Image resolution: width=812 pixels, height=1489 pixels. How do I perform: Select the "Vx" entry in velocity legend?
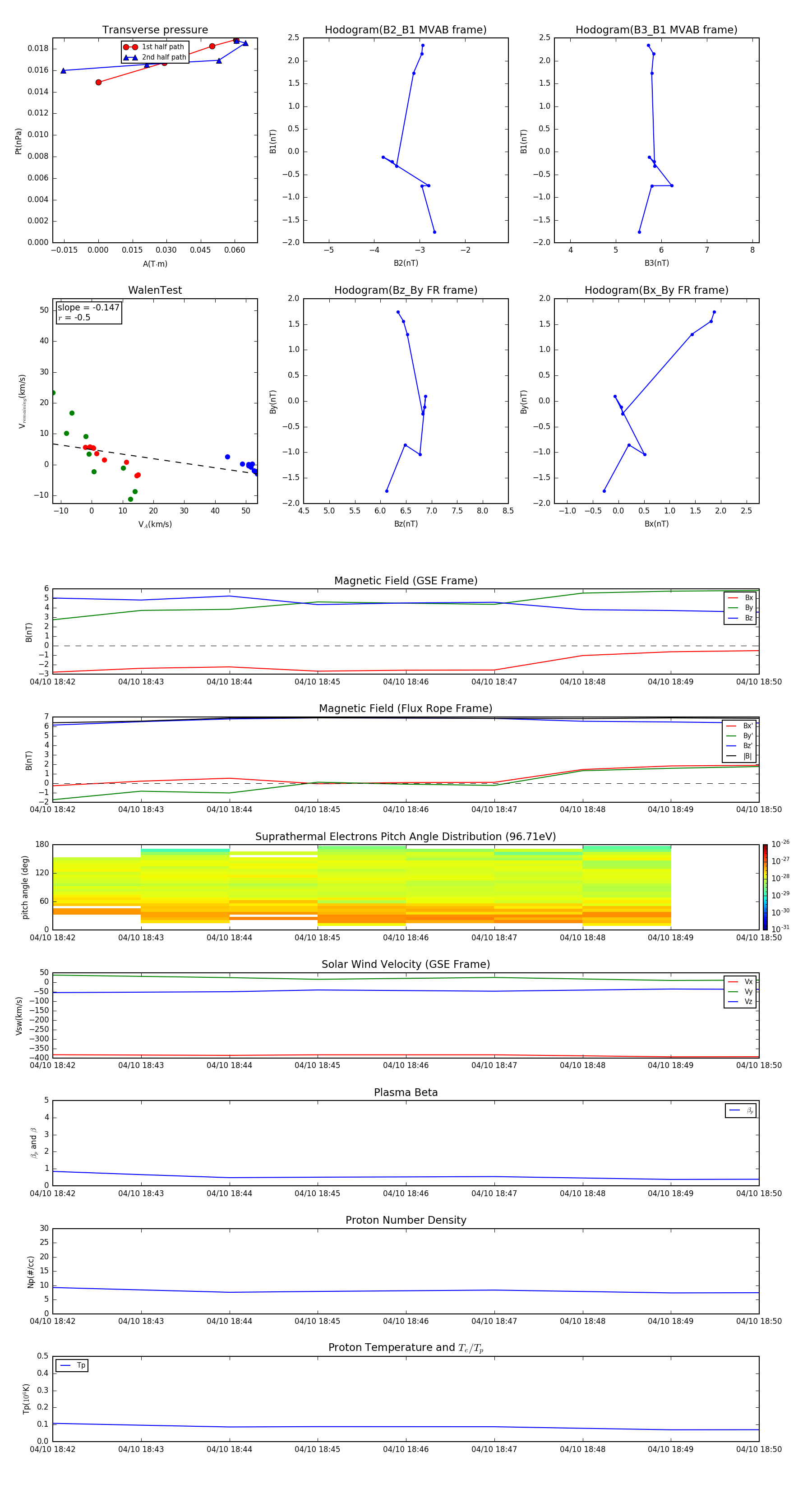740,981
